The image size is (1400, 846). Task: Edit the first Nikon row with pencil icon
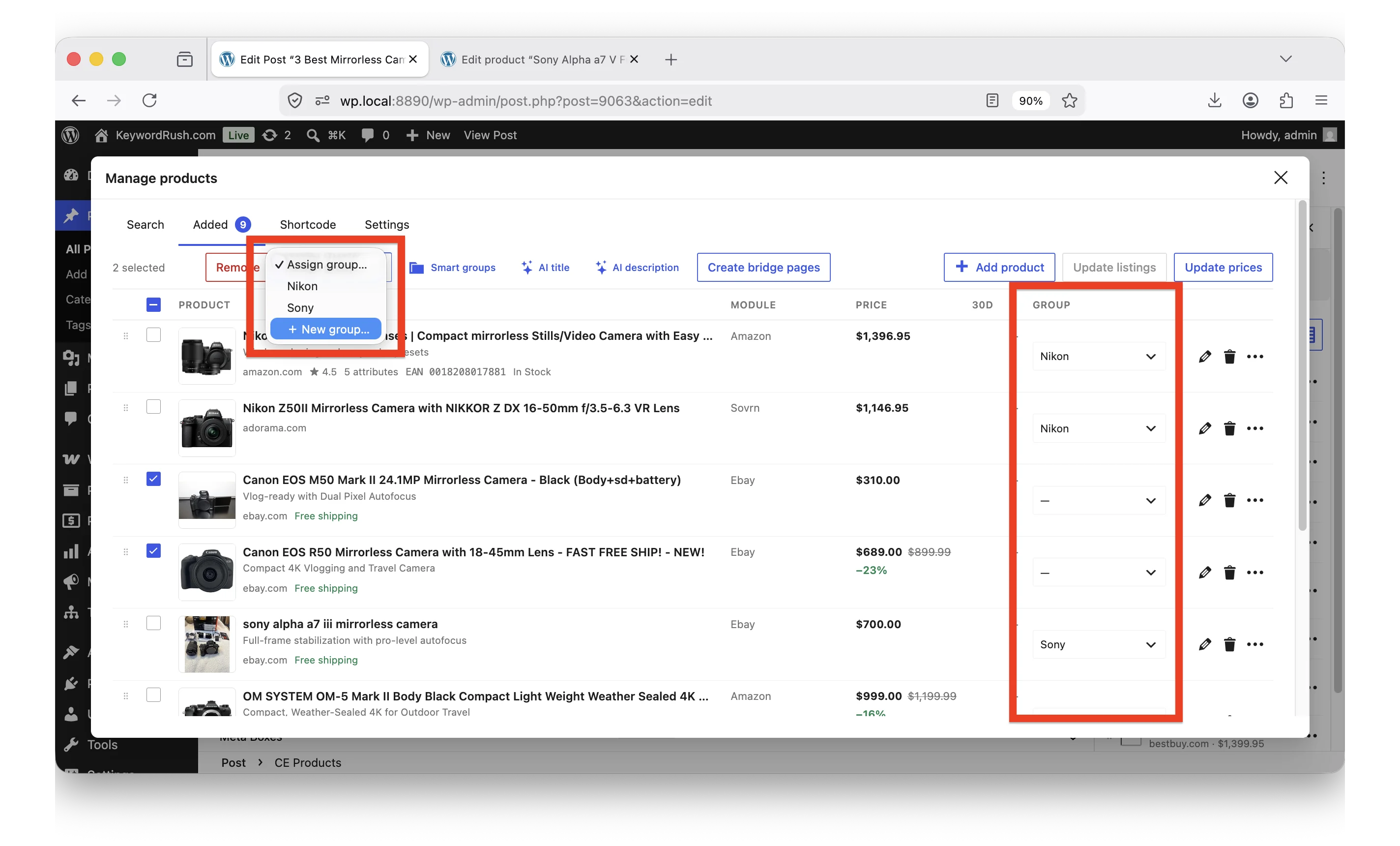point(1204,357)
